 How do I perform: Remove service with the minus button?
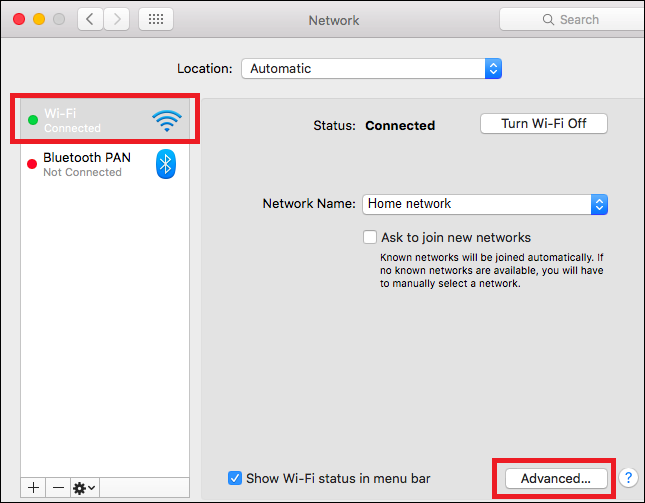tap(58, 487)
